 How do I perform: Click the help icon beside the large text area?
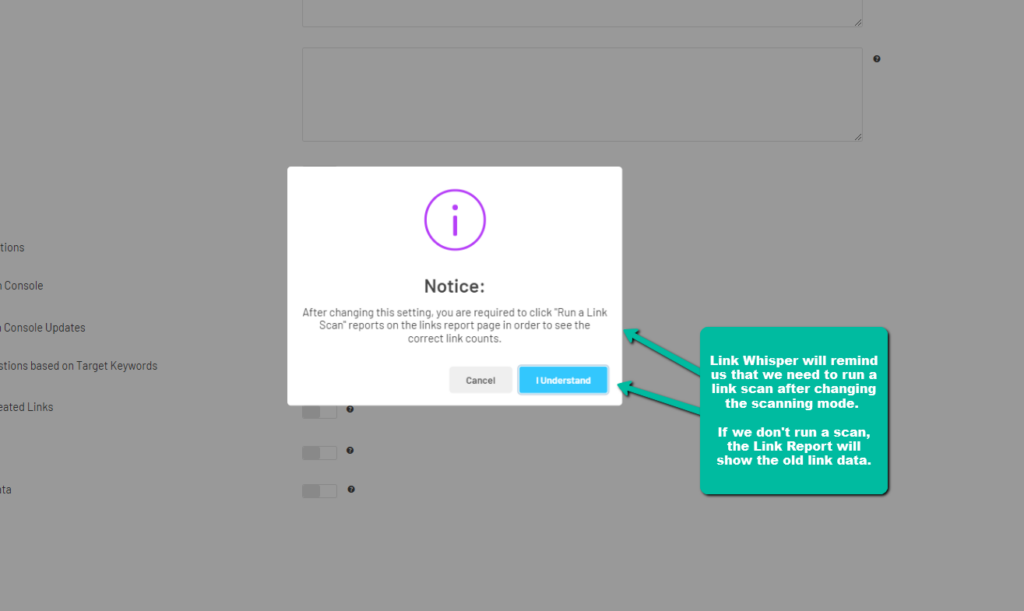(877, 59)
